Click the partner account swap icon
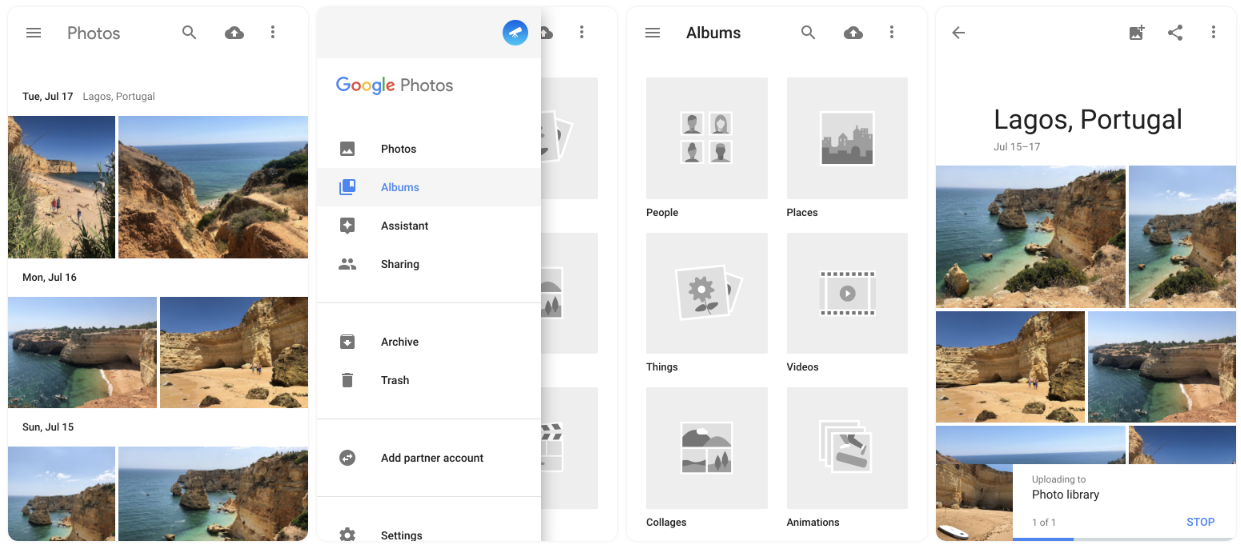This screenshot has width=1241, height=545. pyautogui.click(x=347, y=458)
